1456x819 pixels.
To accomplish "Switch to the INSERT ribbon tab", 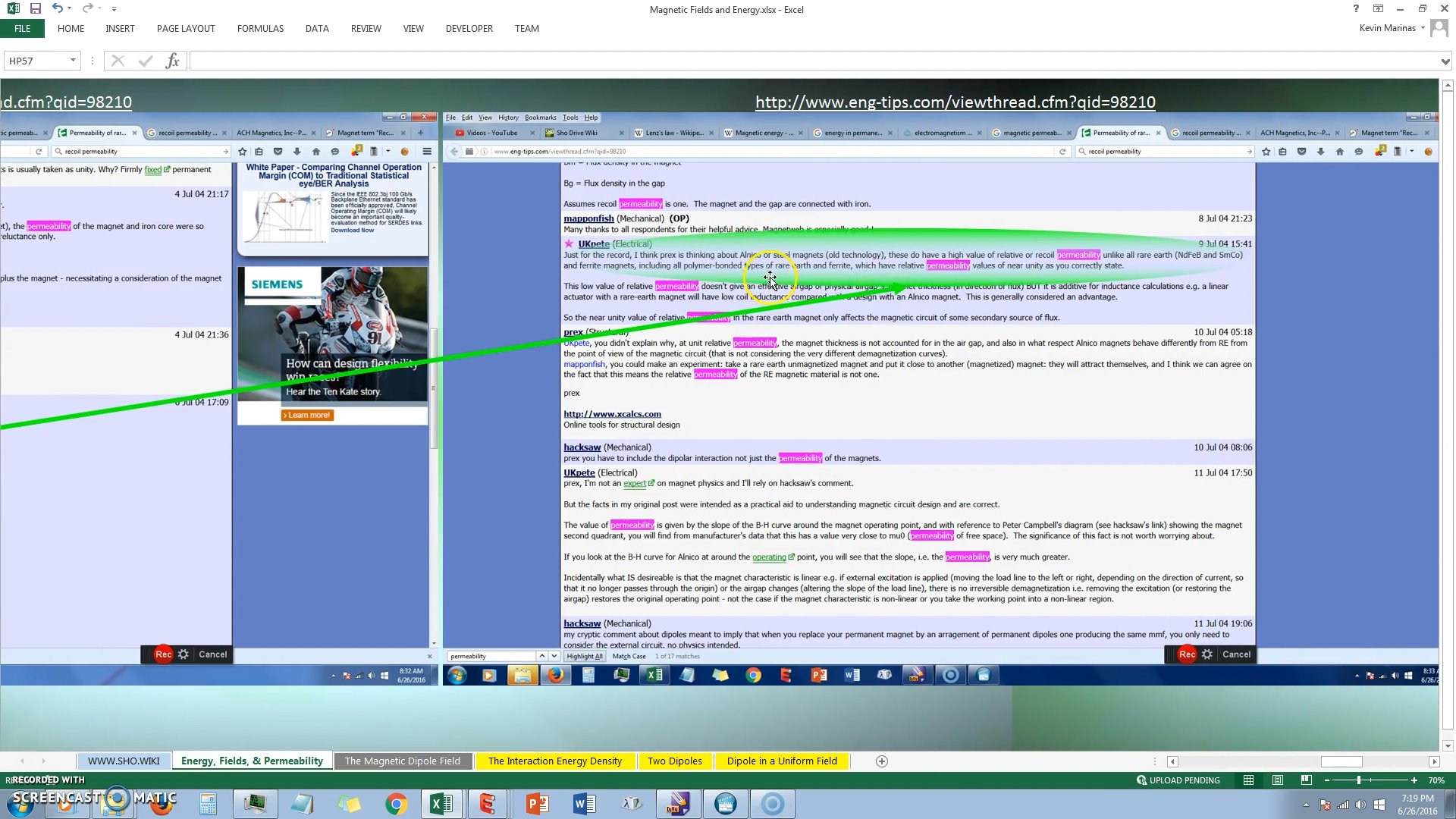I will [x=120, y=29].
